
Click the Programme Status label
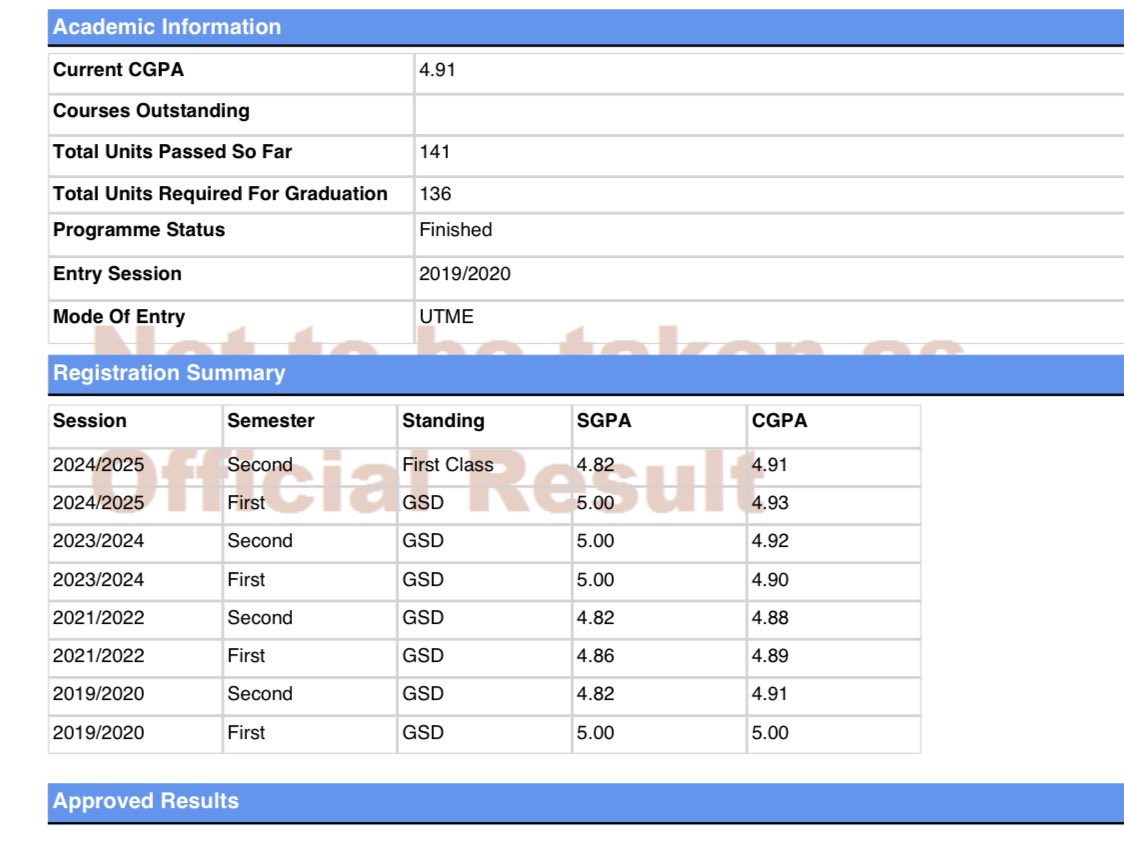139,230
